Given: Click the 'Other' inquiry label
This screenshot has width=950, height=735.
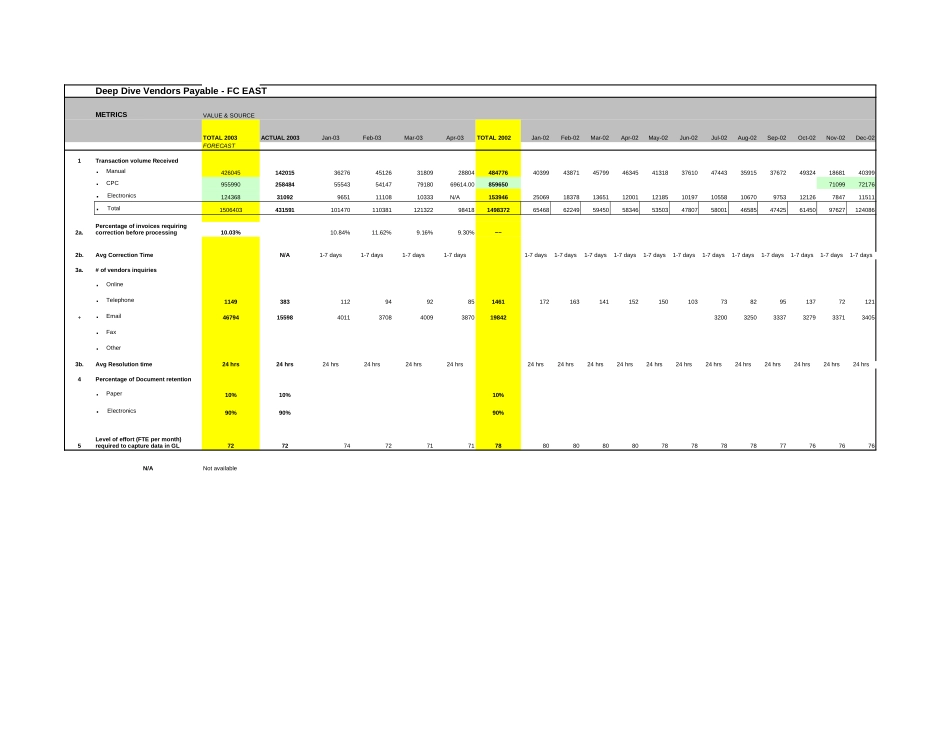Looking at the screenshot, I should point(113,348).
